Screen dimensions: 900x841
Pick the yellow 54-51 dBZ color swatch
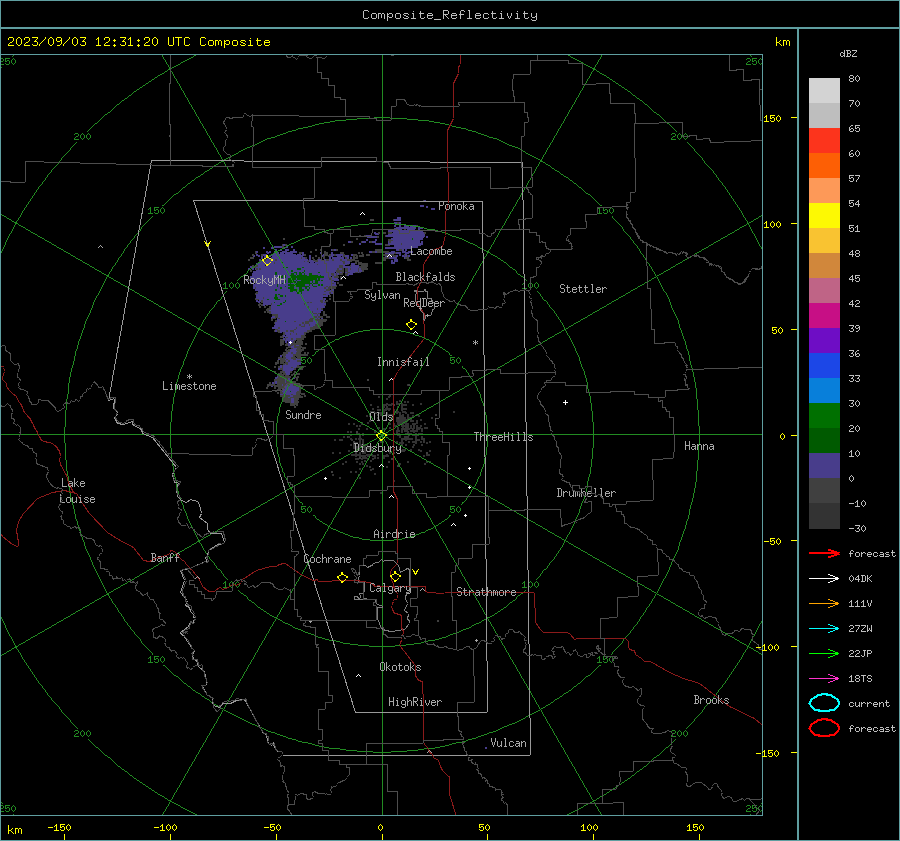[x=824, y=216]
